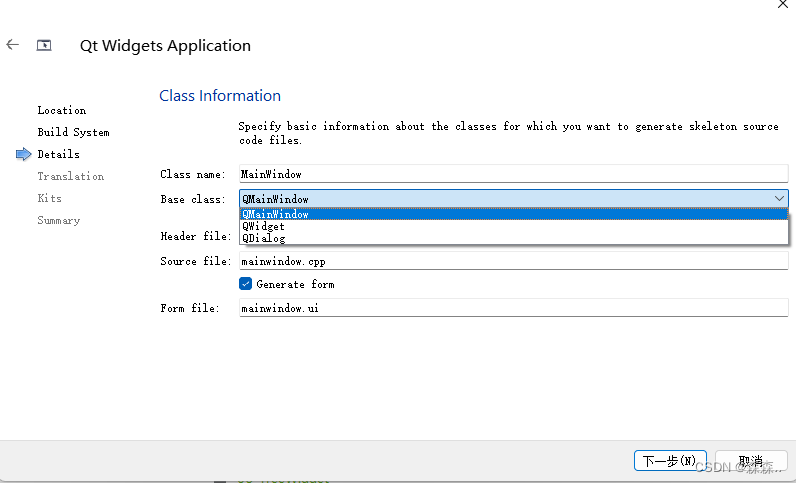Click the Class Information heading
Image resolution: width=796 pixels, height=483 pixels.
tap(220, 95)
